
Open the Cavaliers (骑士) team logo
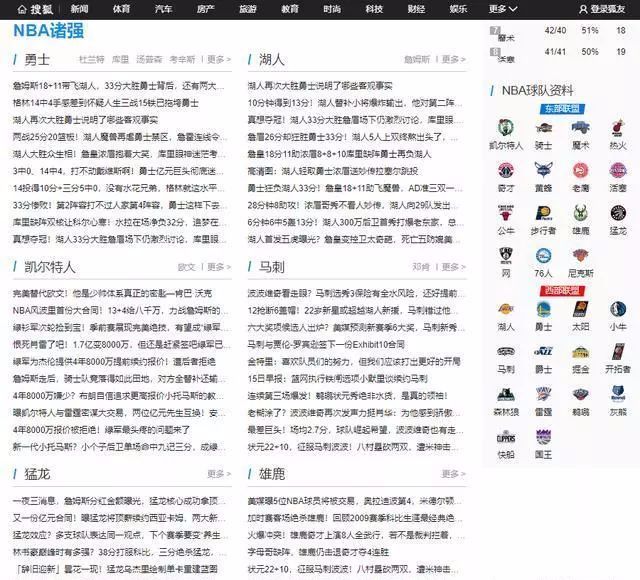coord(543,127)
